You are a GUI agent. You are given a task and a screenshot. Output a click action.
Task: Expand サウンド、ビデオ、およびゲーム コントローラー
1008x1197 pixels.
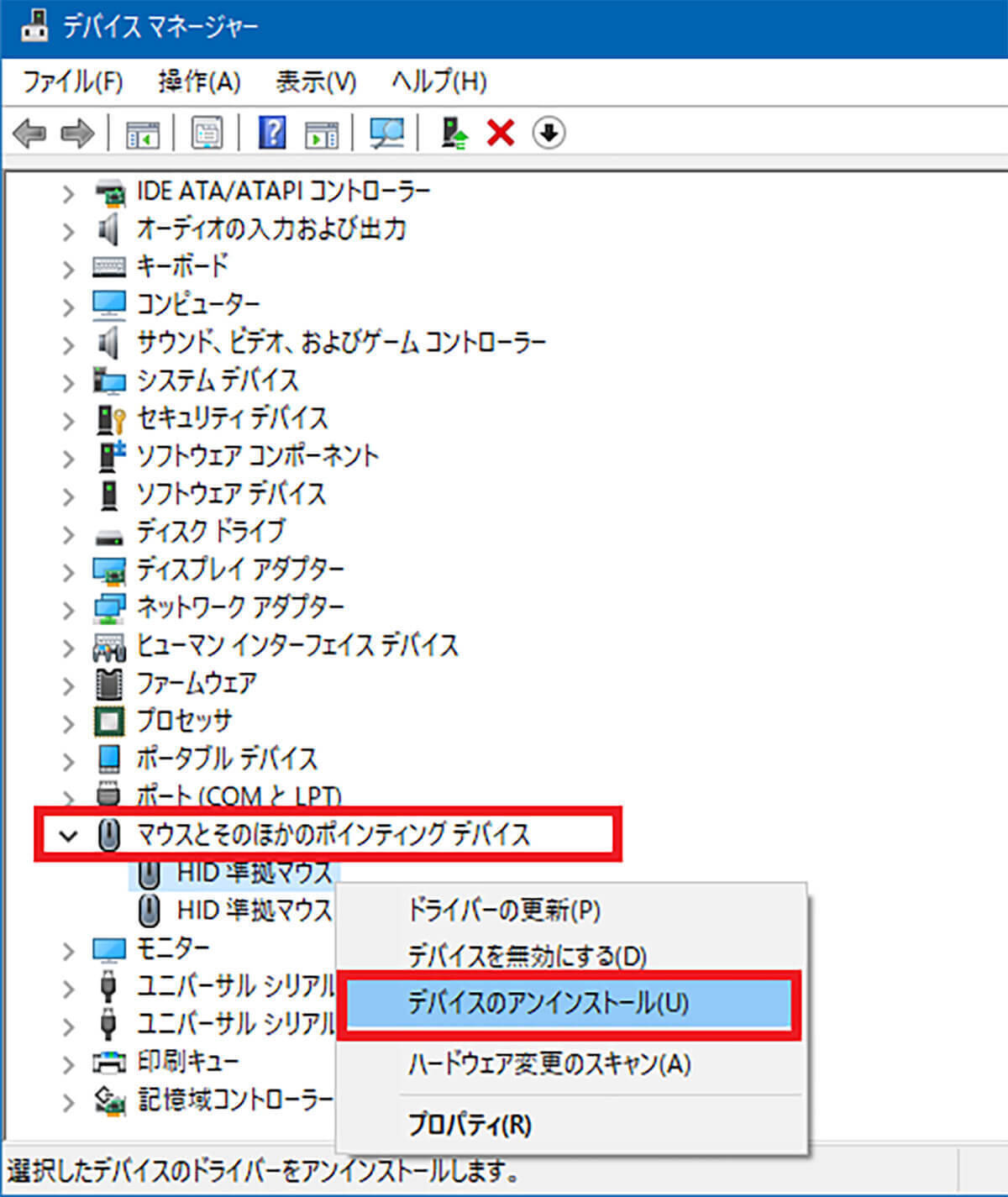tap(69, 344)
